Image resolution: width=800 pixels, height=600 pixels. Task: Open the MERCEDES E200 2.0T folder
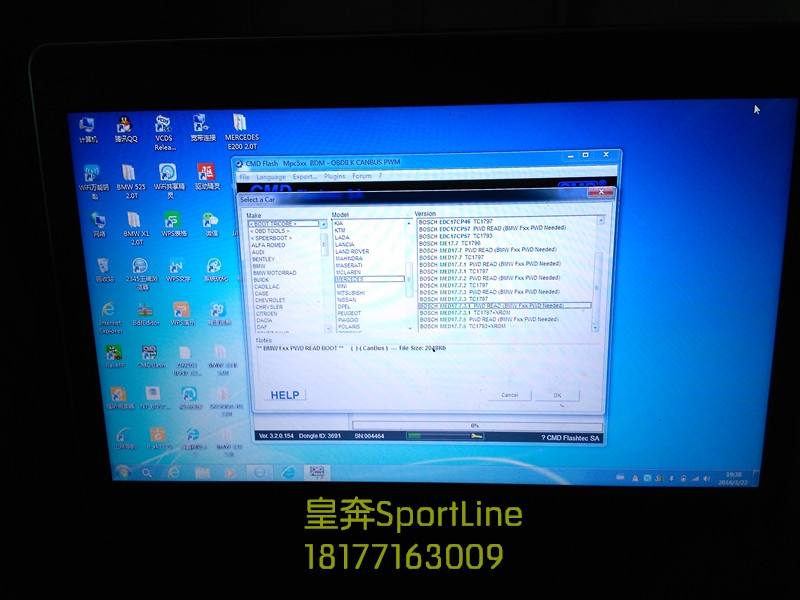tap(241, 132)
